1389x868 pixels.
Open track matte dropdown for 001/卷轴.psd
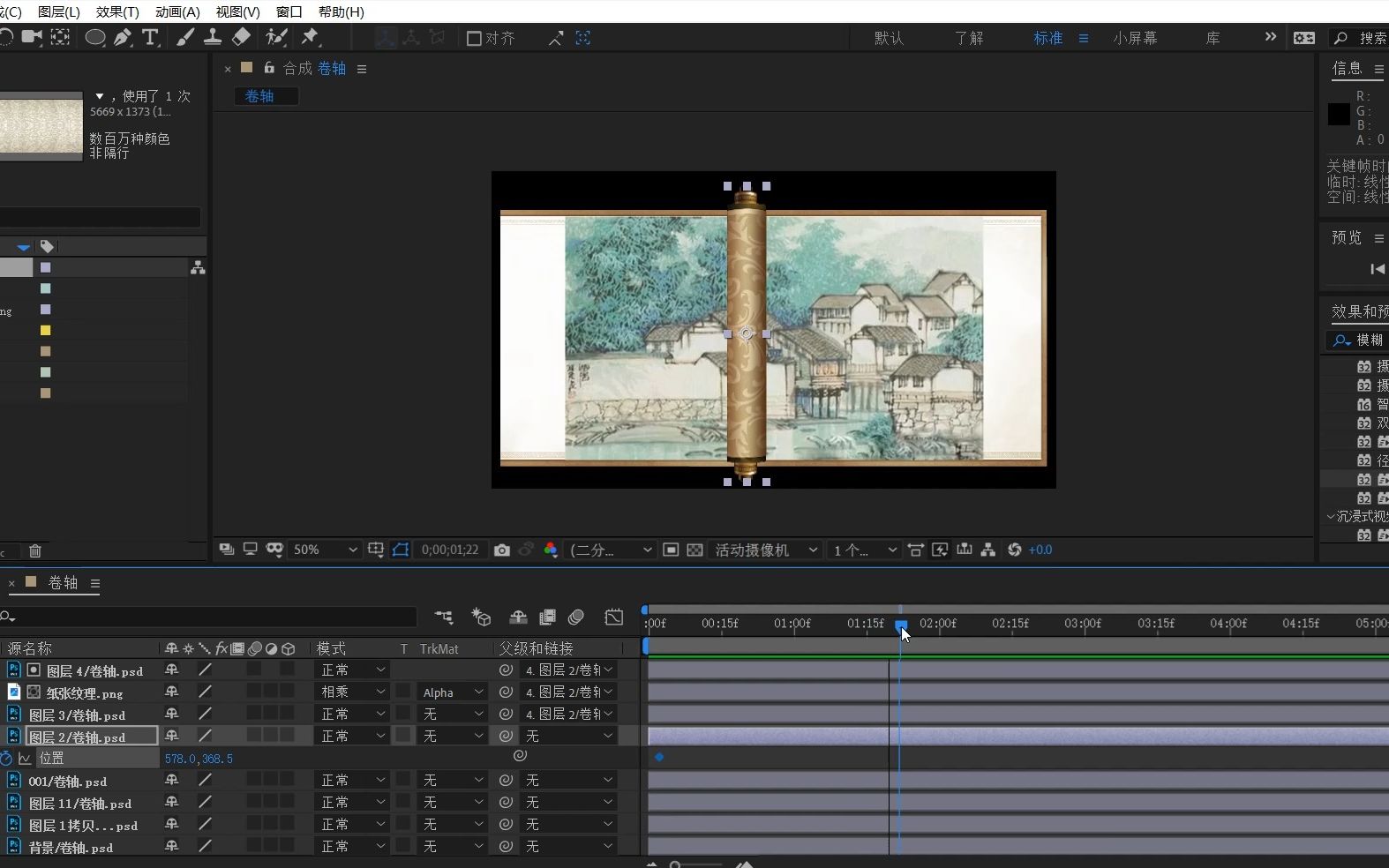point(451,781)
